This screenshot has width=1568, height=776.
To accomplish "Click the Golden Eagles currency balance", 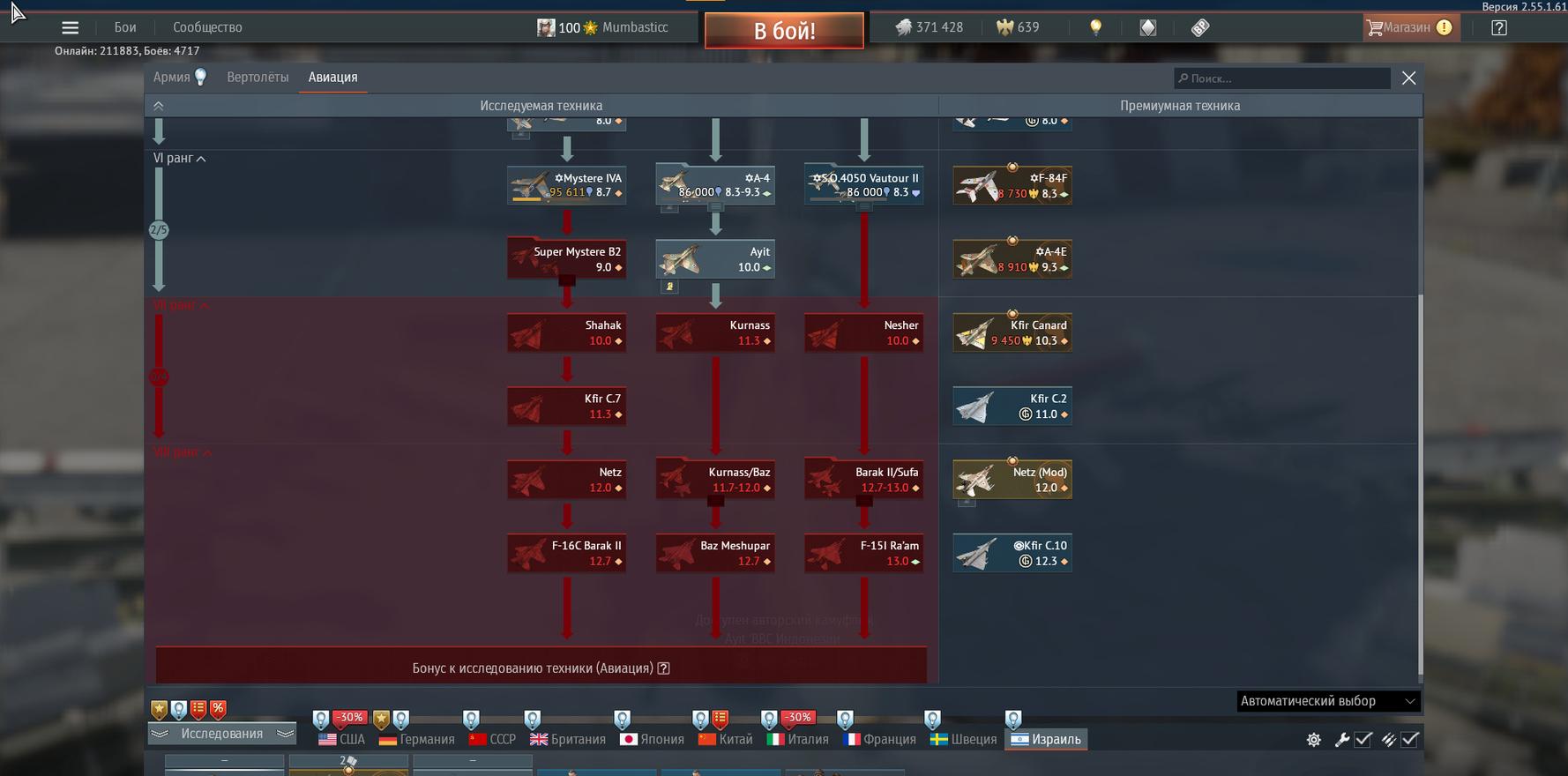I will (1018, 27).
